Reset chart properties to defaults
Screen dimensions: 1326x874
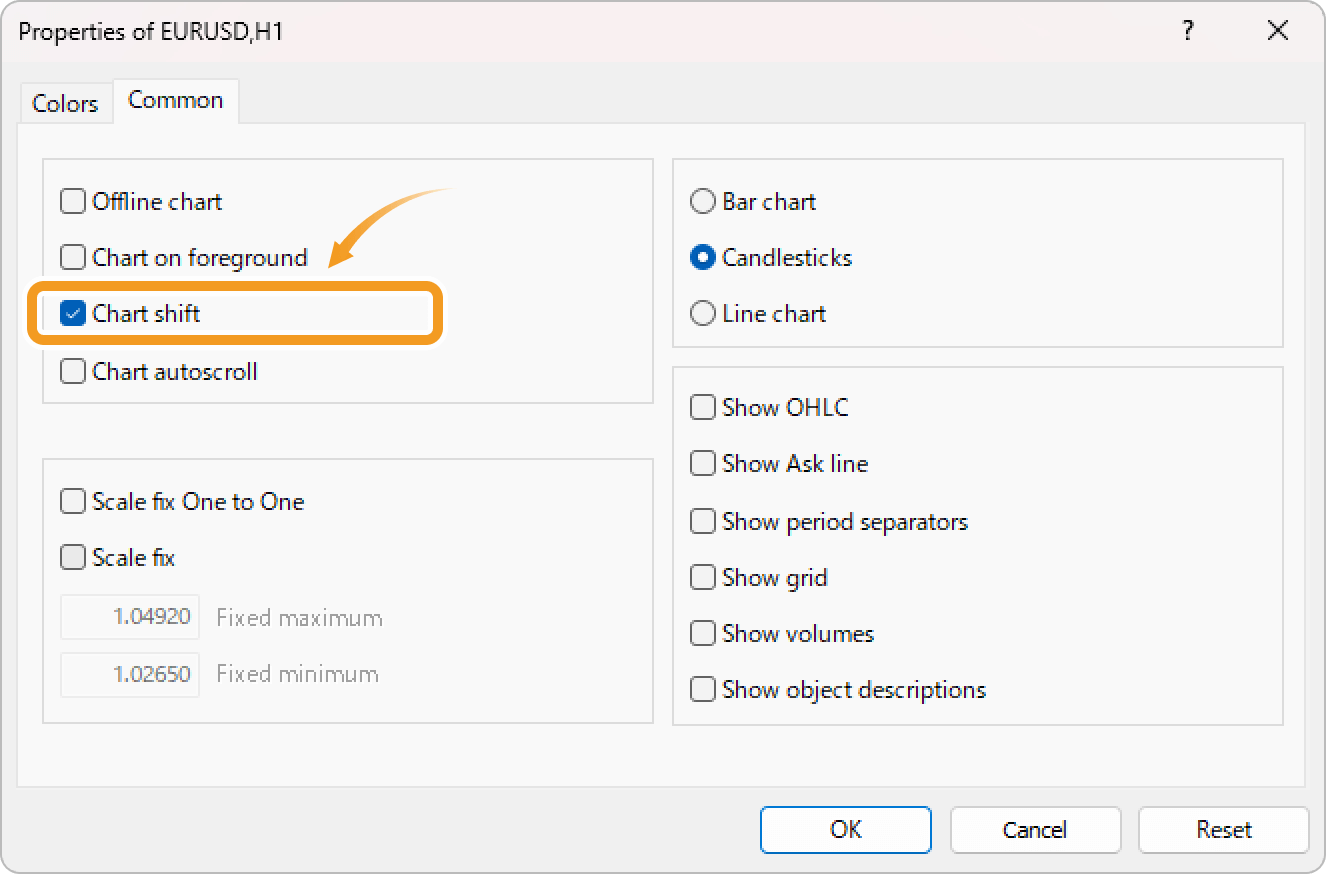click(x=1223, y=829)
